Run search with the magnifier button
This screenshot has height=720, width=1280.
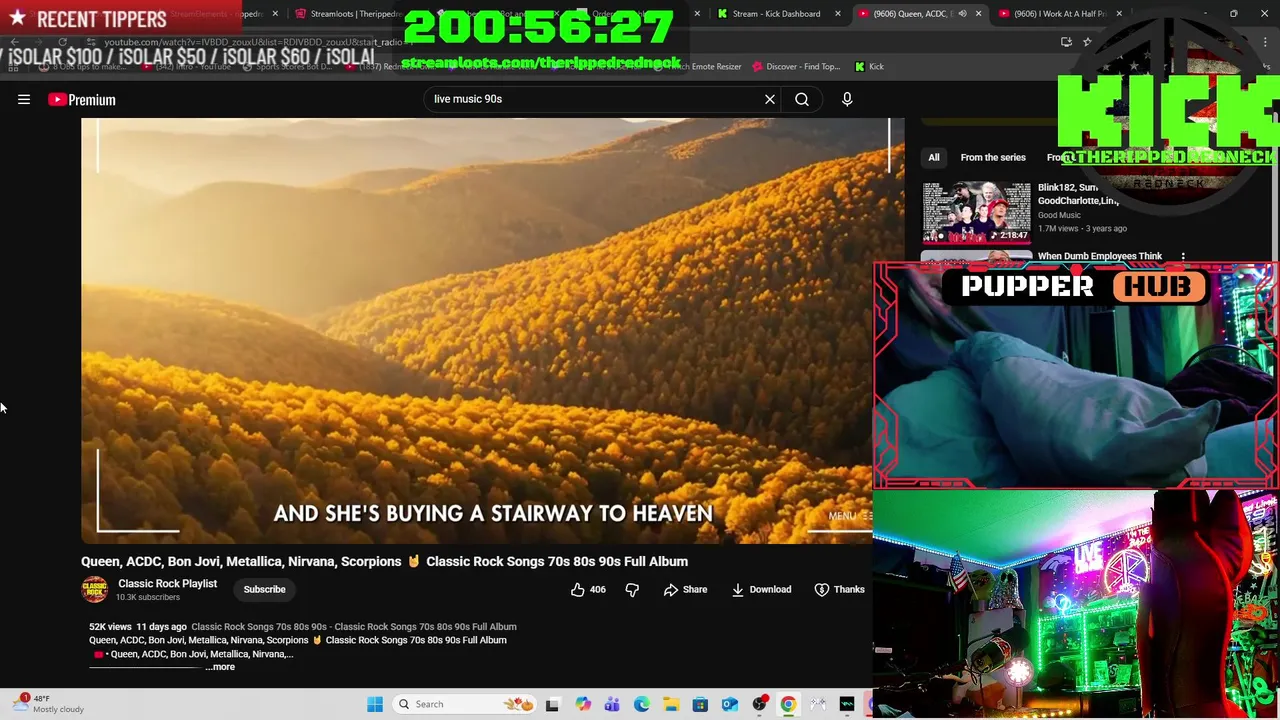pos(802,99)
